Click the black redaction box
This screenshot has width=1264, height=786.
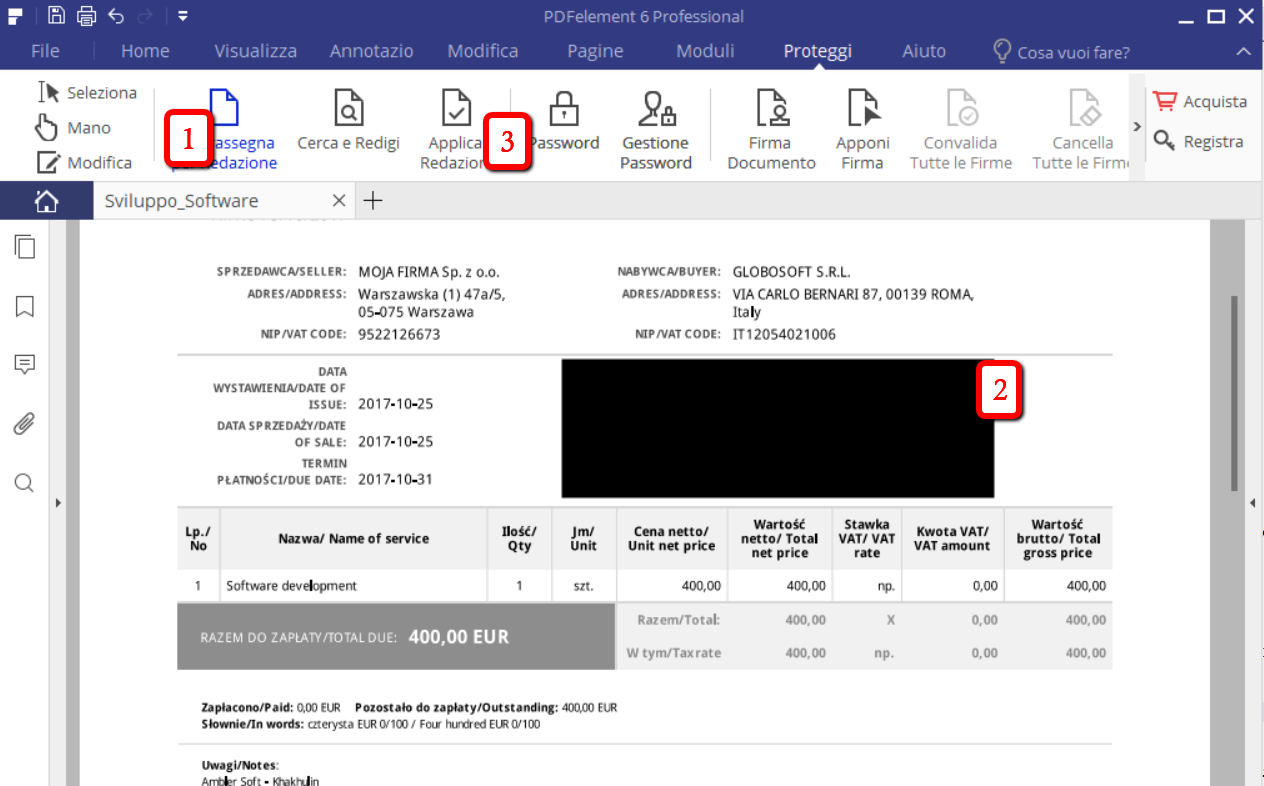pyautogui.click(x=778, y=428)
